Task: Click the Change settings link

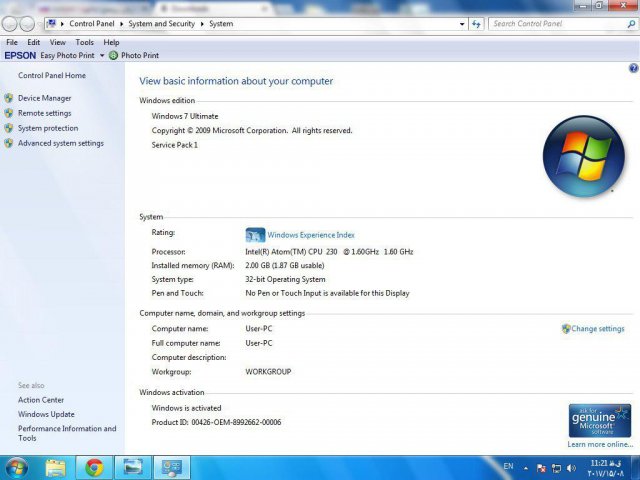Action: coord(597,329)
